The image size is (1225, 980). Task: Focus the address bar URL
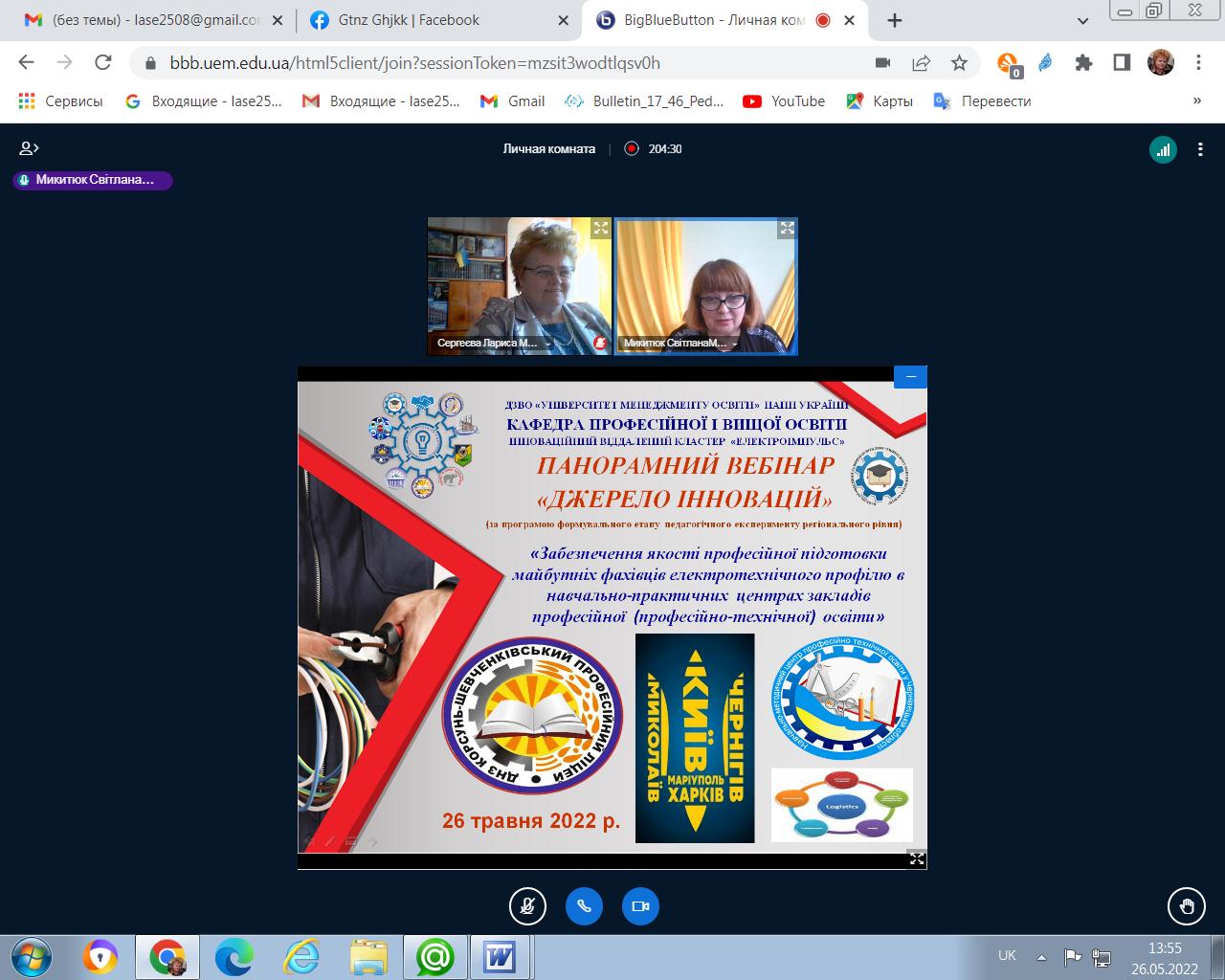coord(415,63)
